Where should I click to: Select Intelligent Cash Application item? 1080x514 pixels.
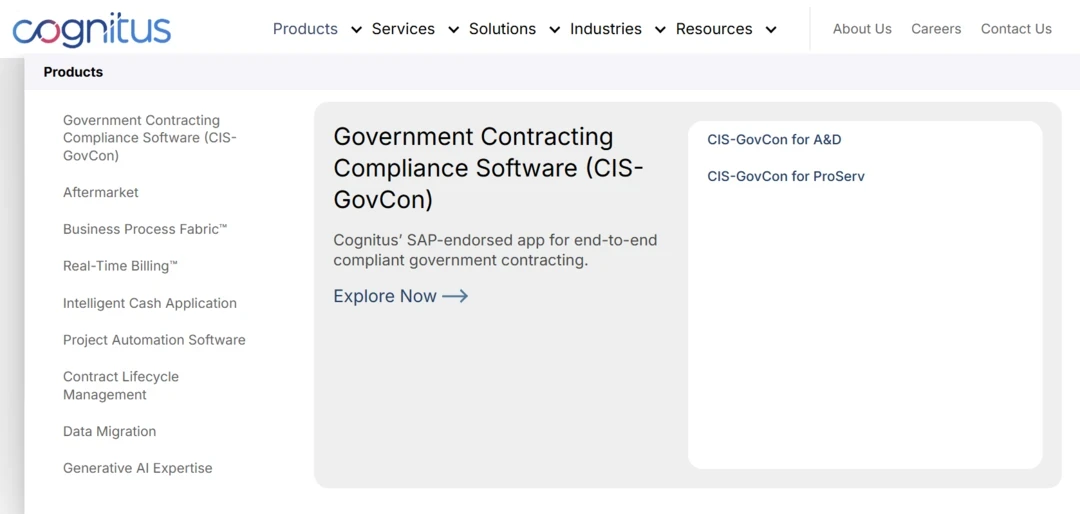[150, 303]
